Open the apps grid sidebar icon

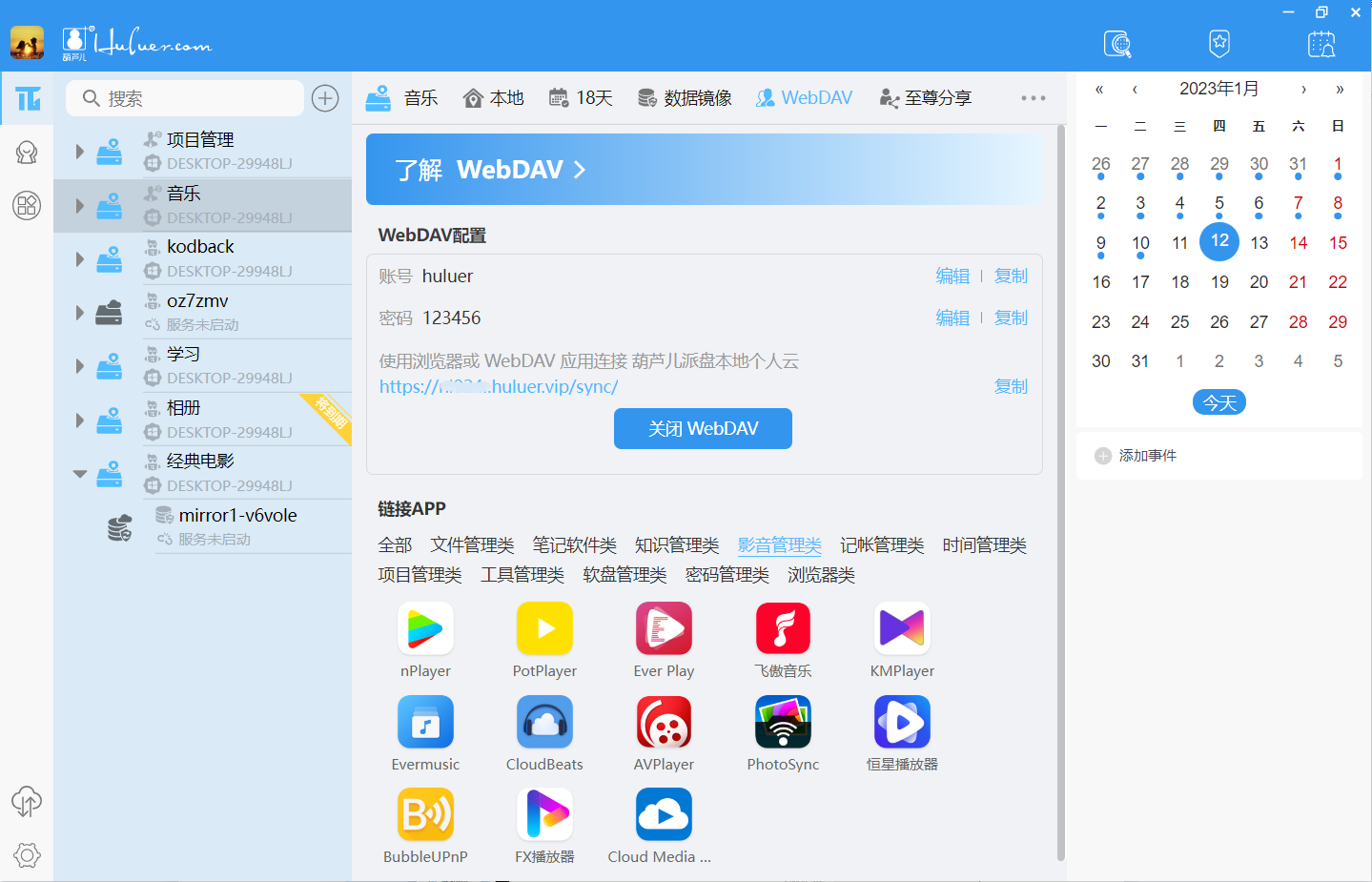coord(27,205)
